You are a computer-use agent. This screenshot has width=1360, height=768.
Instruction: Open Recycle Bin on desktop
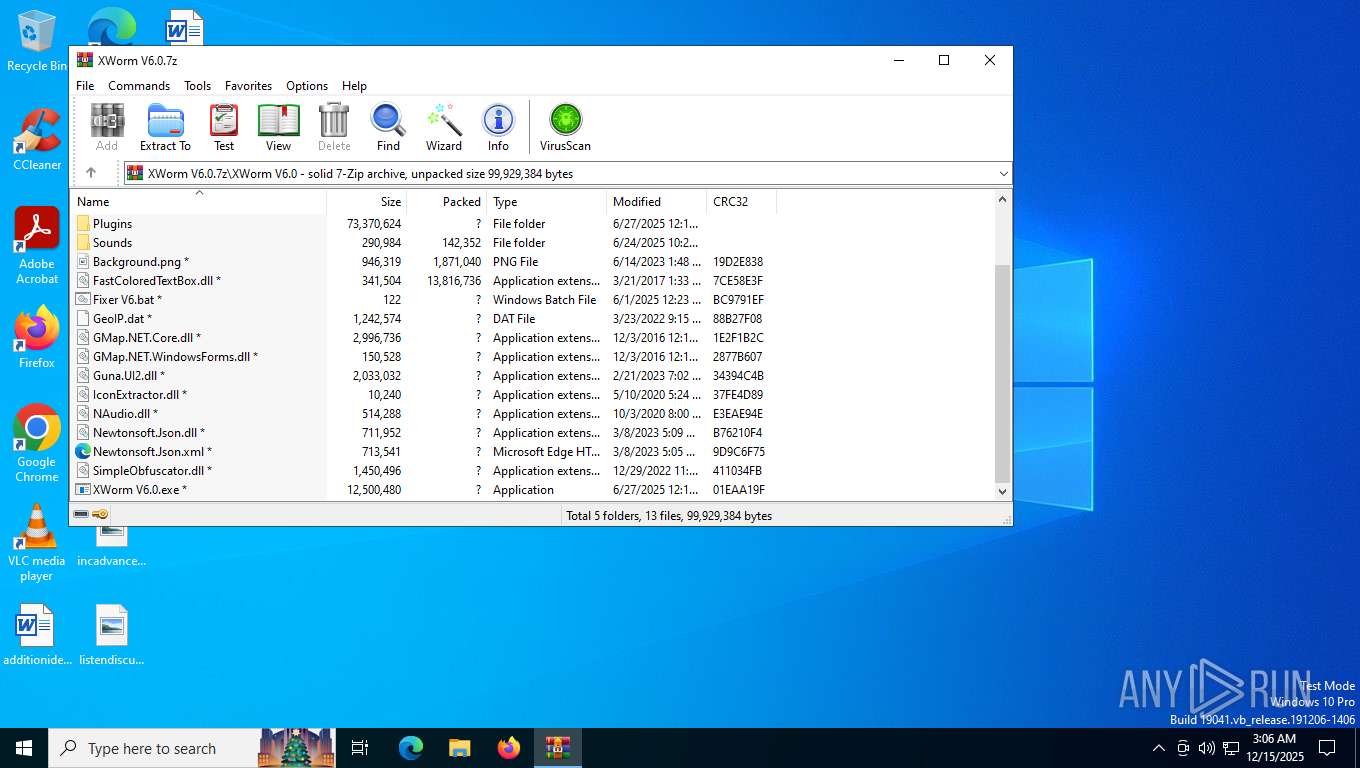pos(36,42)
